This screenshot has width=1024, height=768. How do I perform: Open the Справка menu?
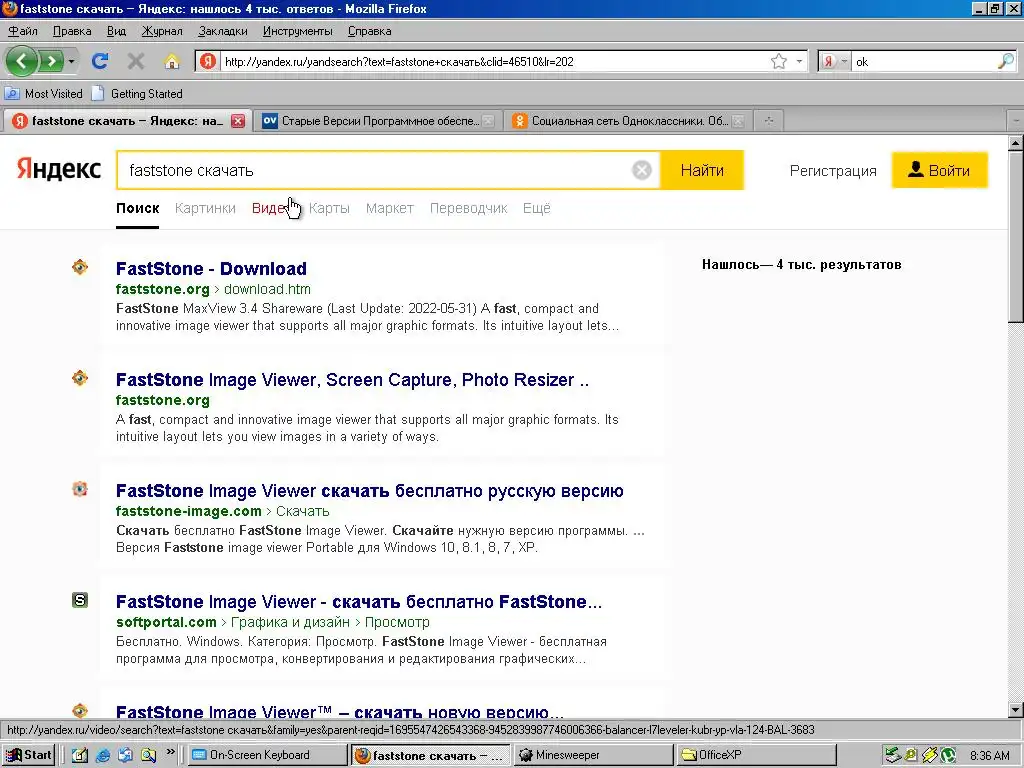pos(369,31)
